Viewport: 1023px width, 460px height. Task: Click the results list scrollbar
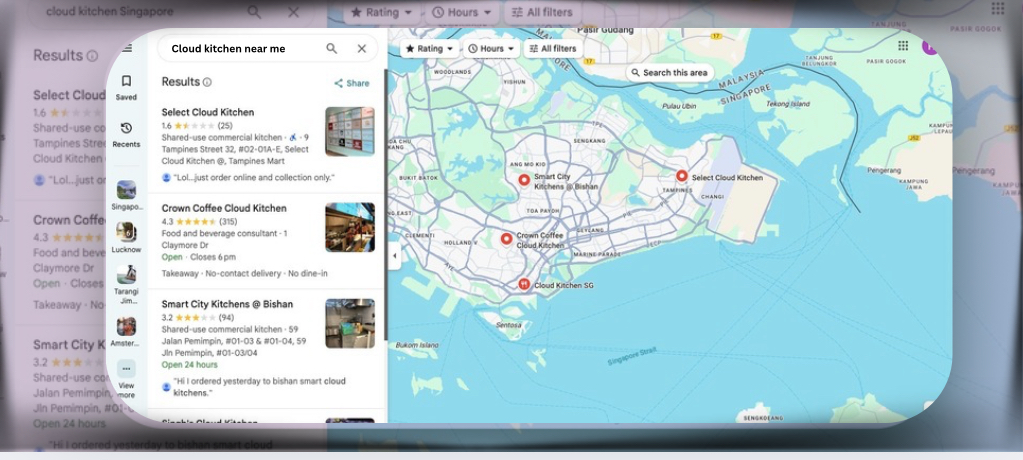386,206
